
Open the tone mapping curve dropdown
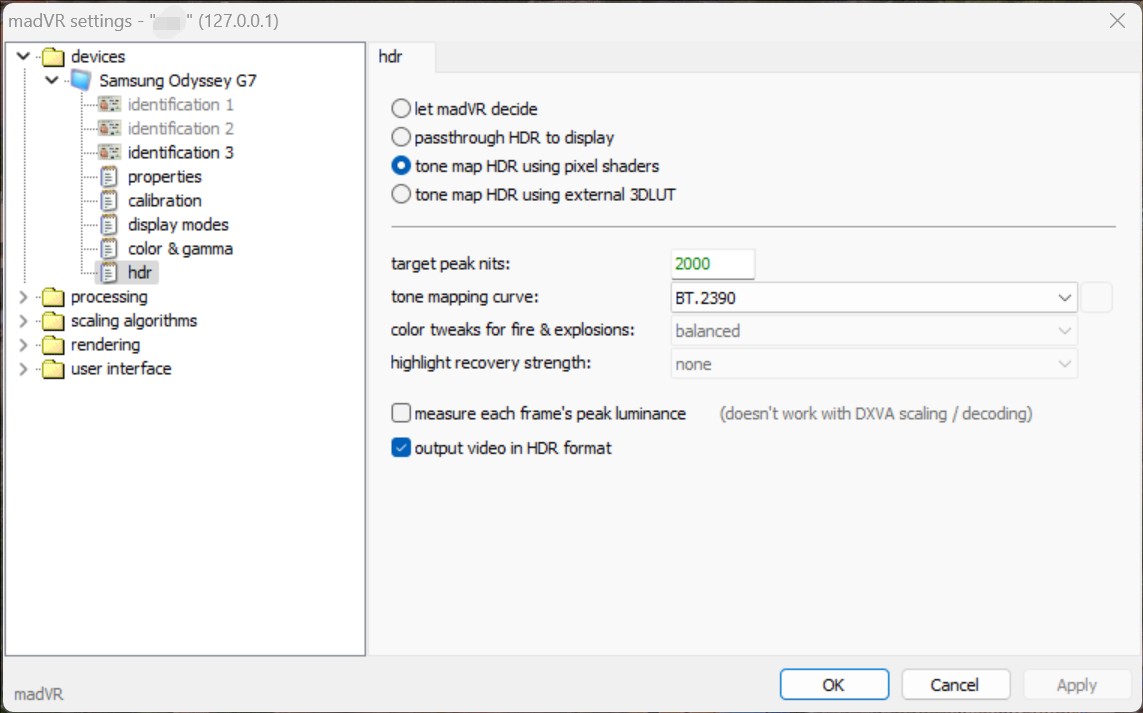click(x=874, y=298)
